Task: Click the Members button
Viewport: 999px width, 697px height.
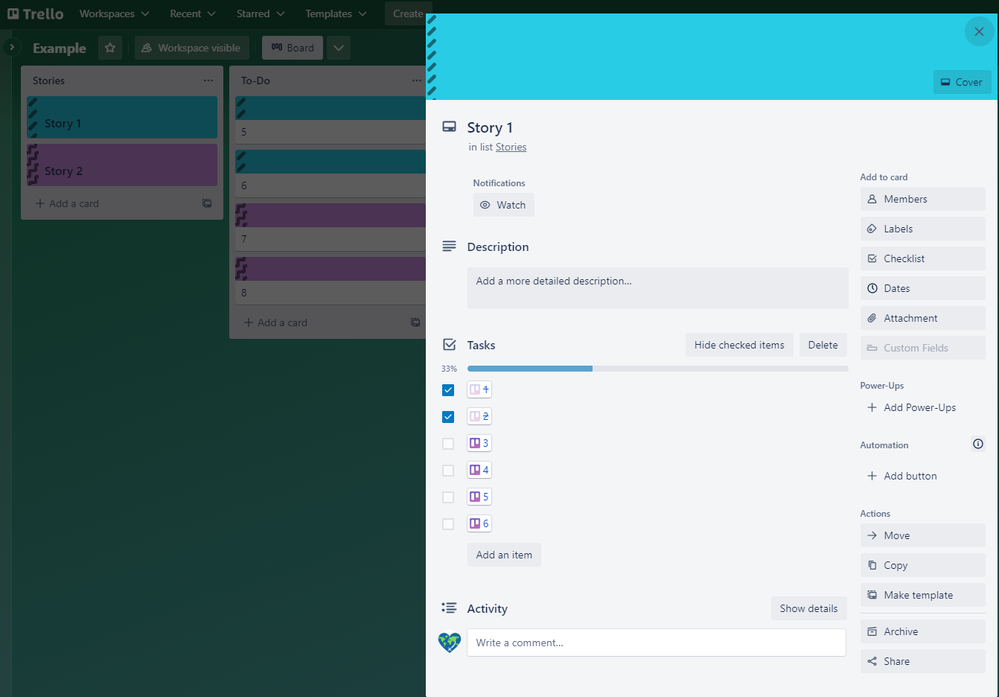Action: [x=922, y=199]
